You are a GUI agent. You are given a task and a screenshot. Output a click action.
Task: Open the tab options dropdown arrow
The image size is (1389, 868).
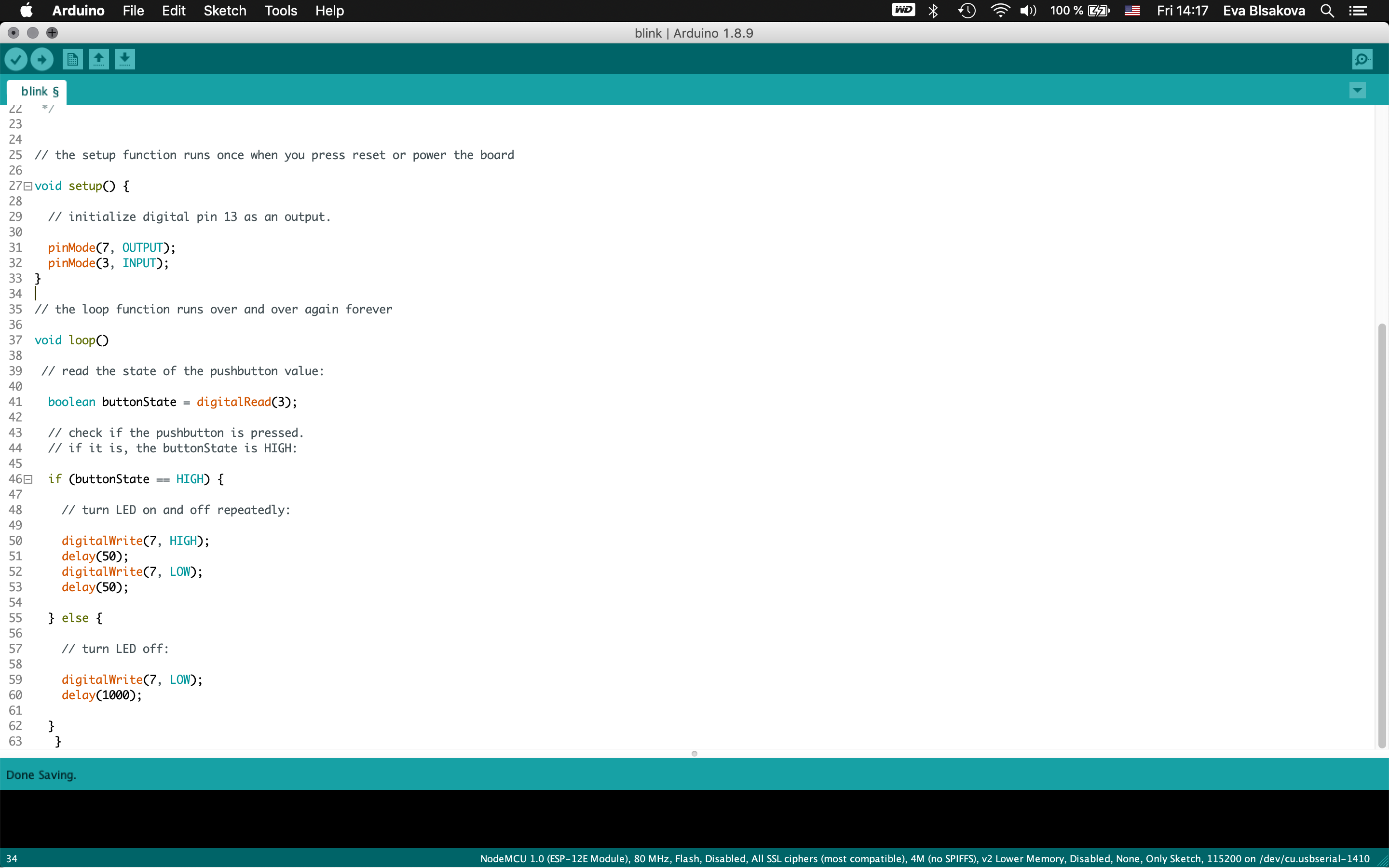pos(1358,90)
